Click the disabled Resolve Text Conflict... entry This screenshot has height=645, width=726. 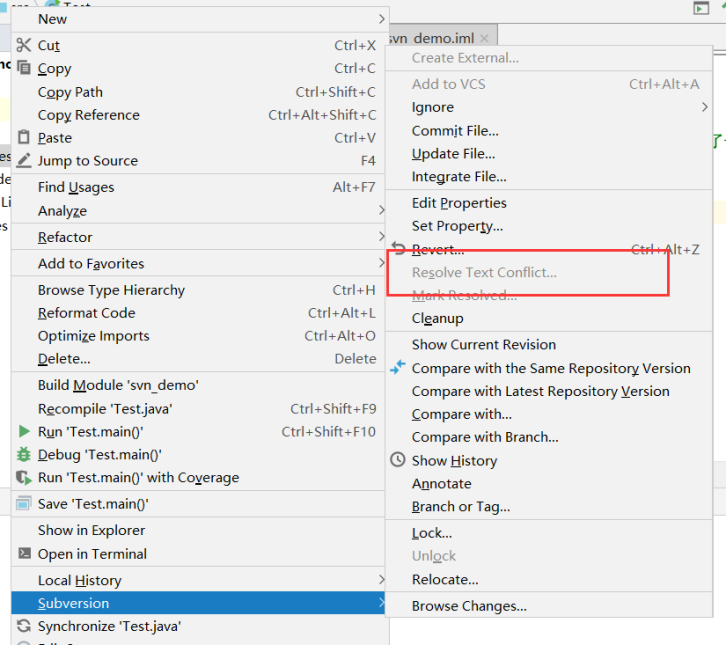pyautogui.click(x=549, y=272)
